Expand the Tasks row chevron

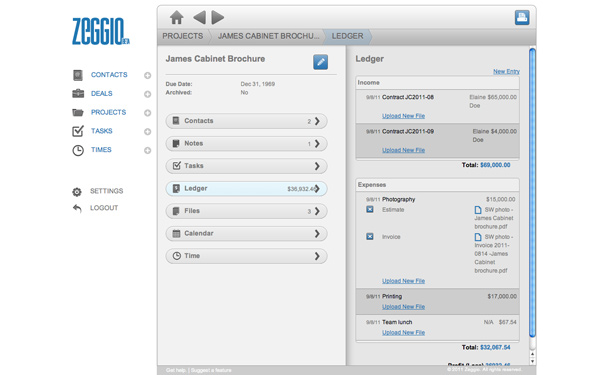pos(317,166)
